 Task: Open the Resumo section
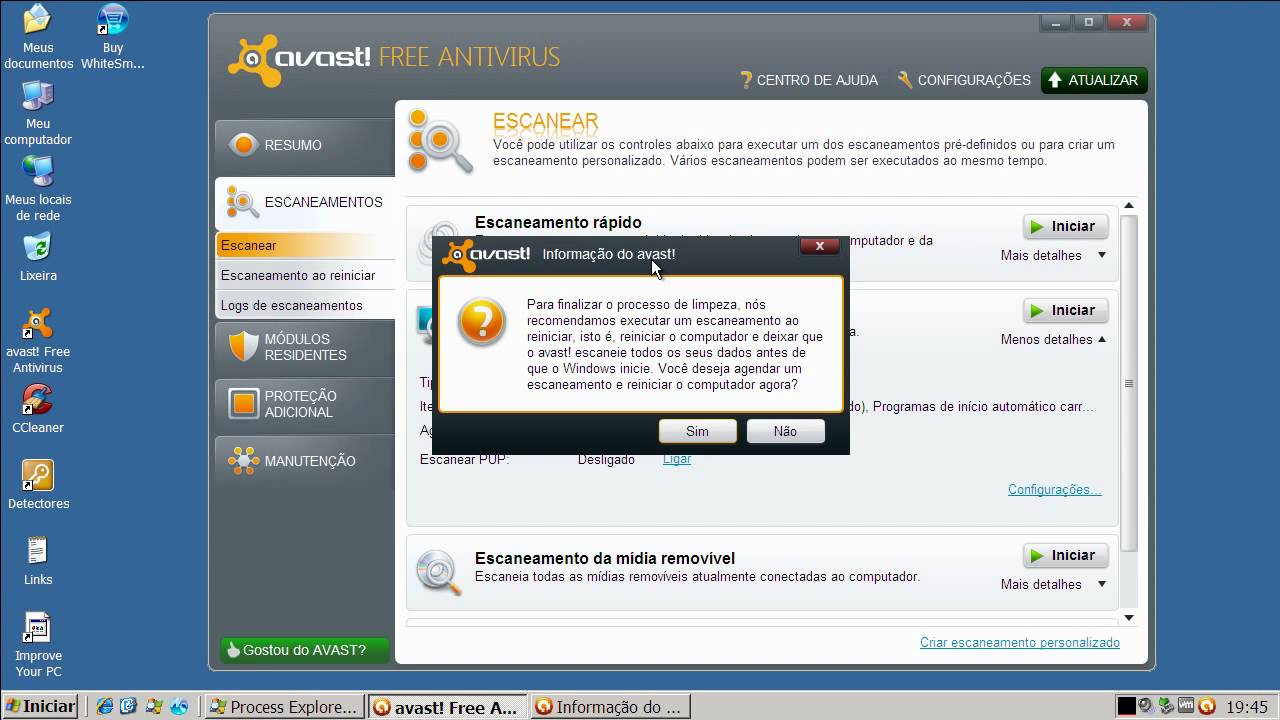305,145
